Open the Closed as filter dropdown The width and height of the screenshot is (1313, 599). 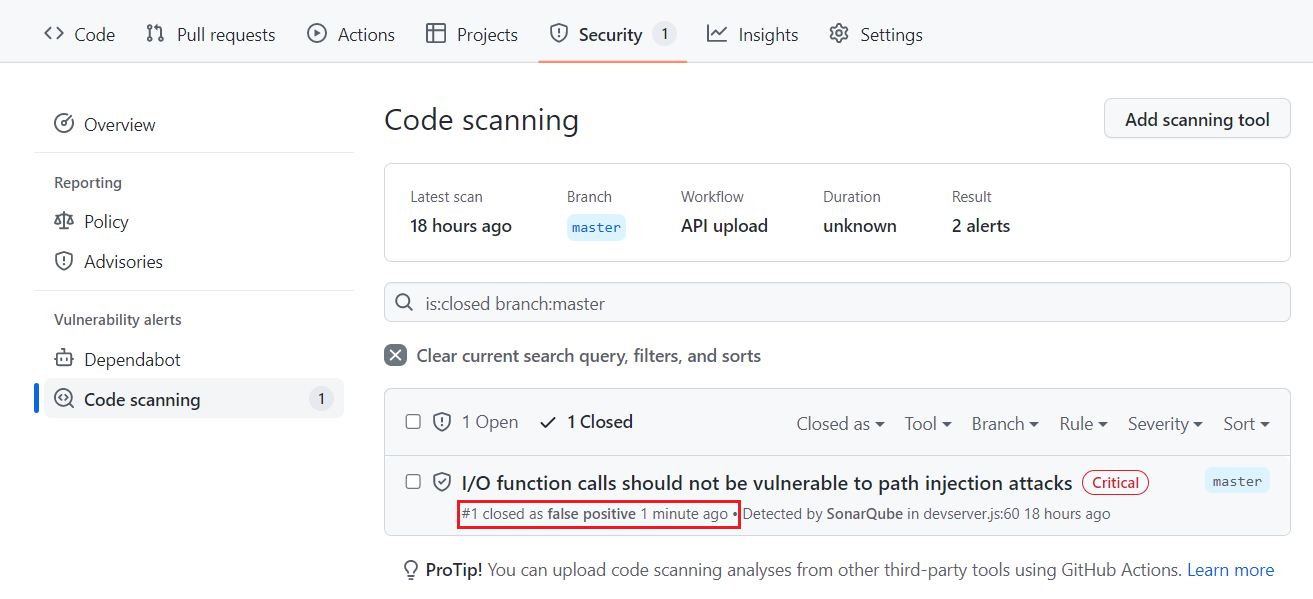tap(840, 423)
